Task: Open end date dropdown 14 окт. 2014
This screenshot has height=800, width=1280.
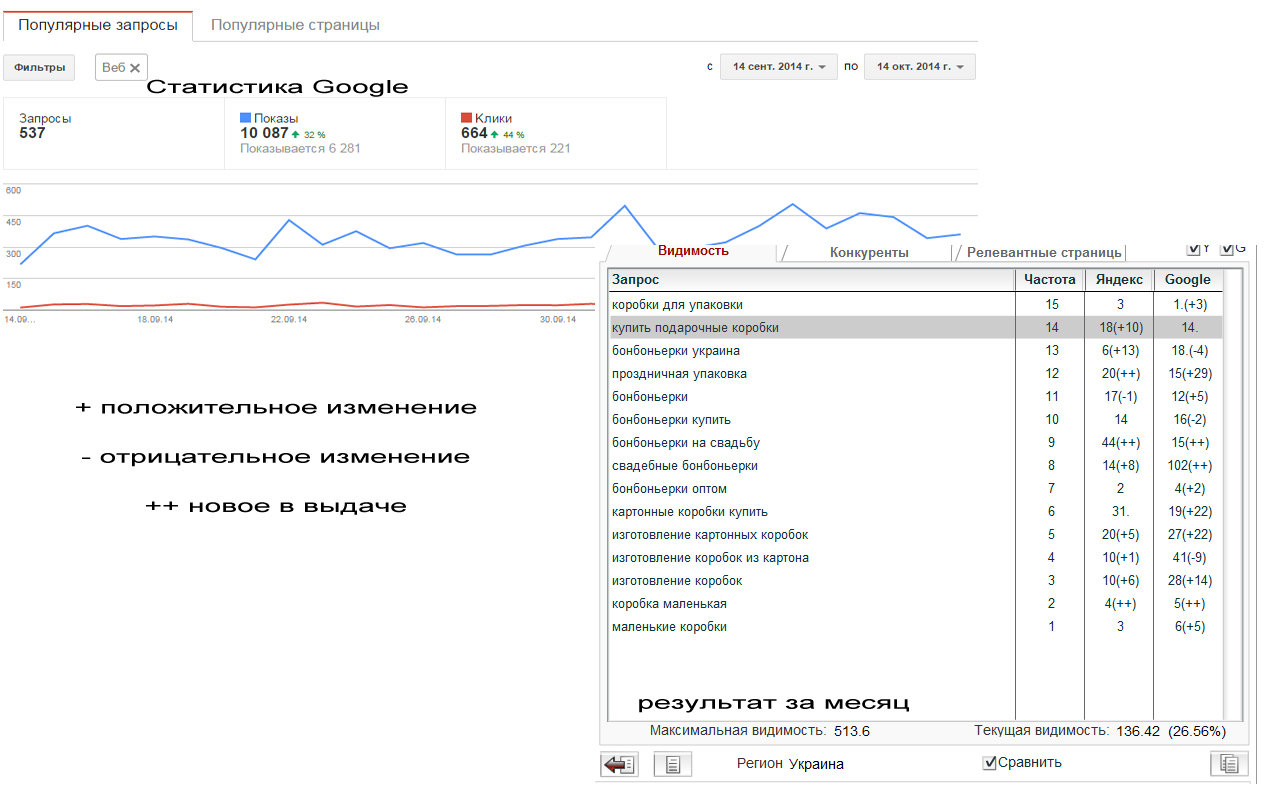Action: coord(920,67)
